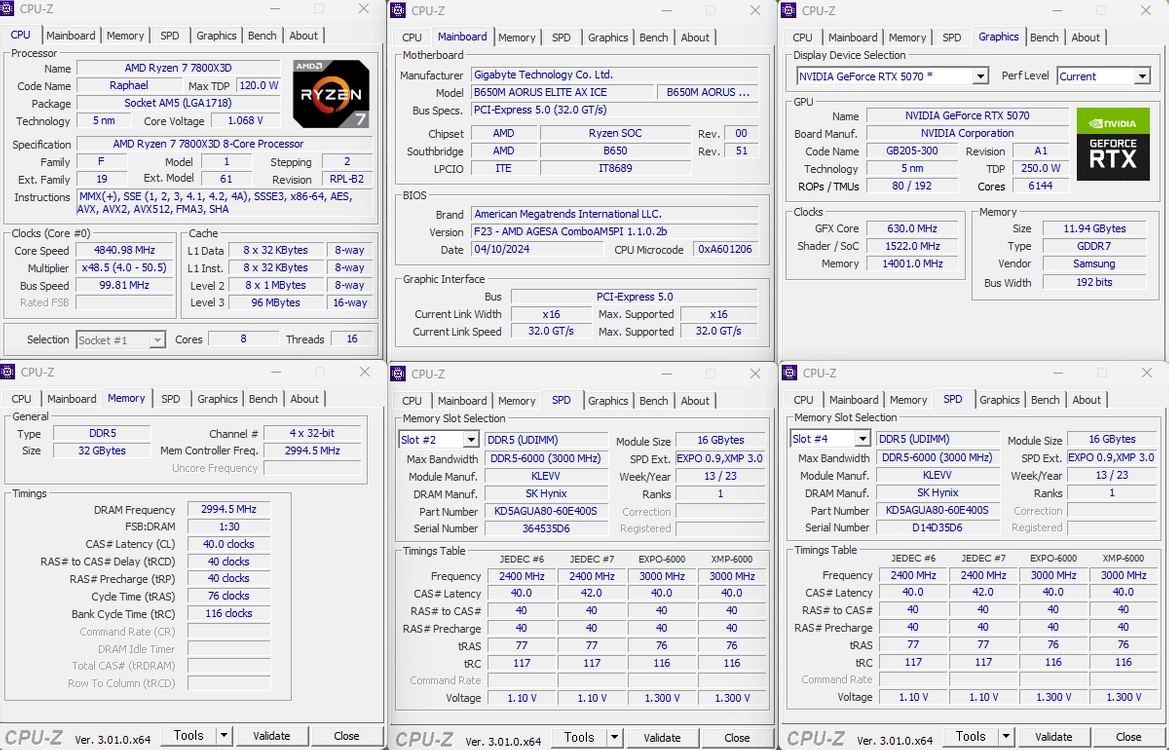The width and height of the screenshot is (1169, 750).
Task: Click the CPU-Z title icon of the motherboard window
Action: [398, 10]
